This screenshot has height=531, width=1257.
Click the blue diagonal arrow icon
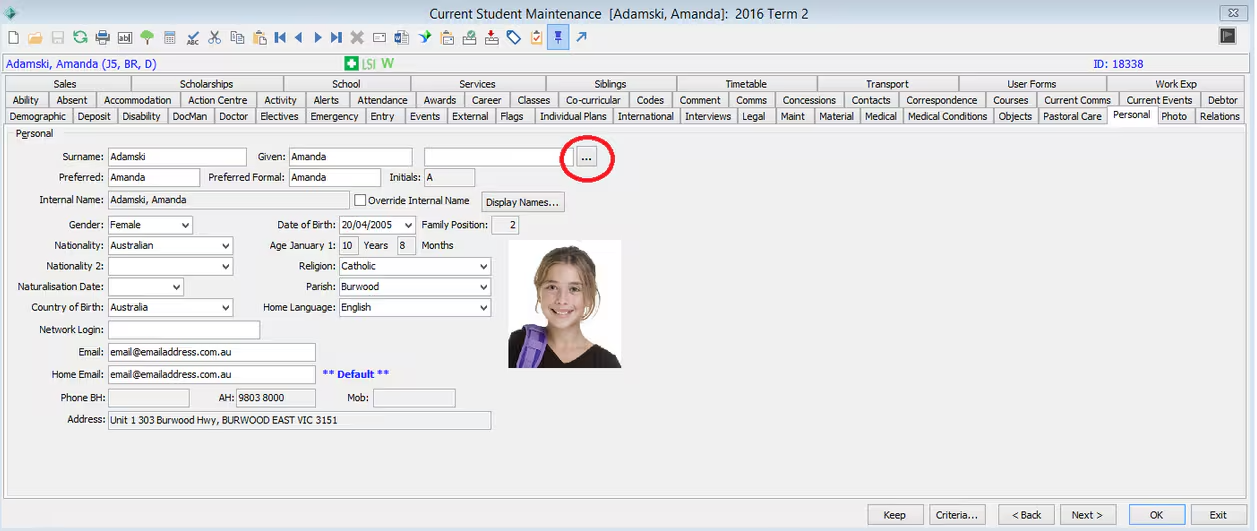tap(581, 38)
